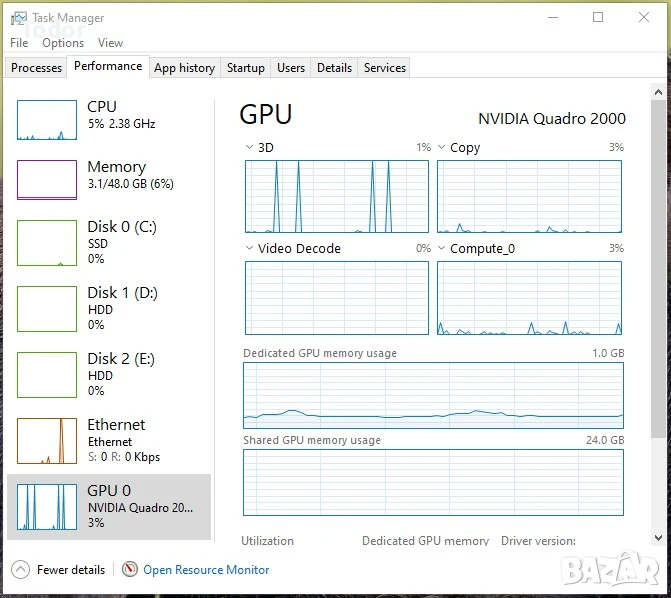Viewport: 671px width, 598px height.
Task: Click the NVIDIA Quadro 2000 heading
Action: (x=552, y=119)
